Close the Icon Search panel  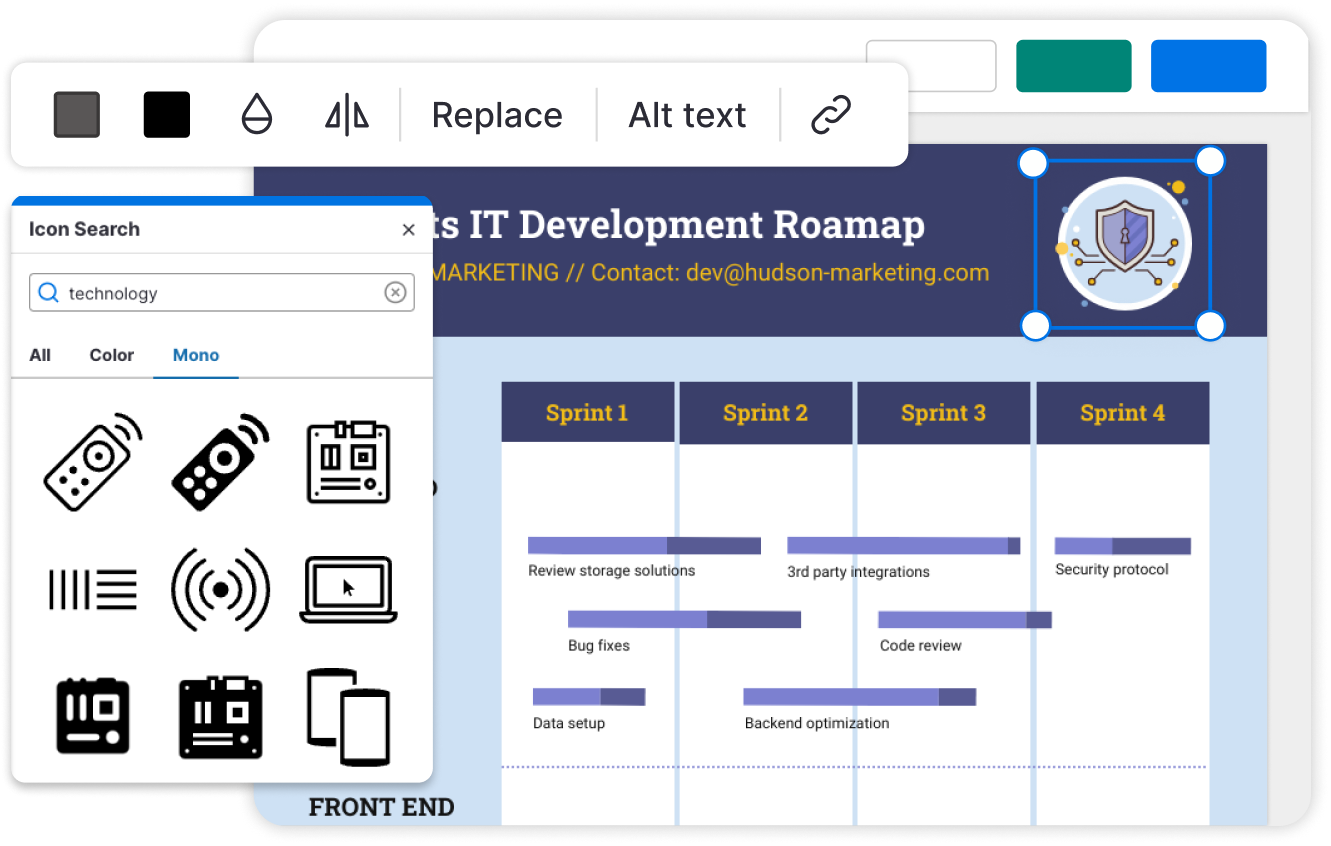click(x=409, y=229)
